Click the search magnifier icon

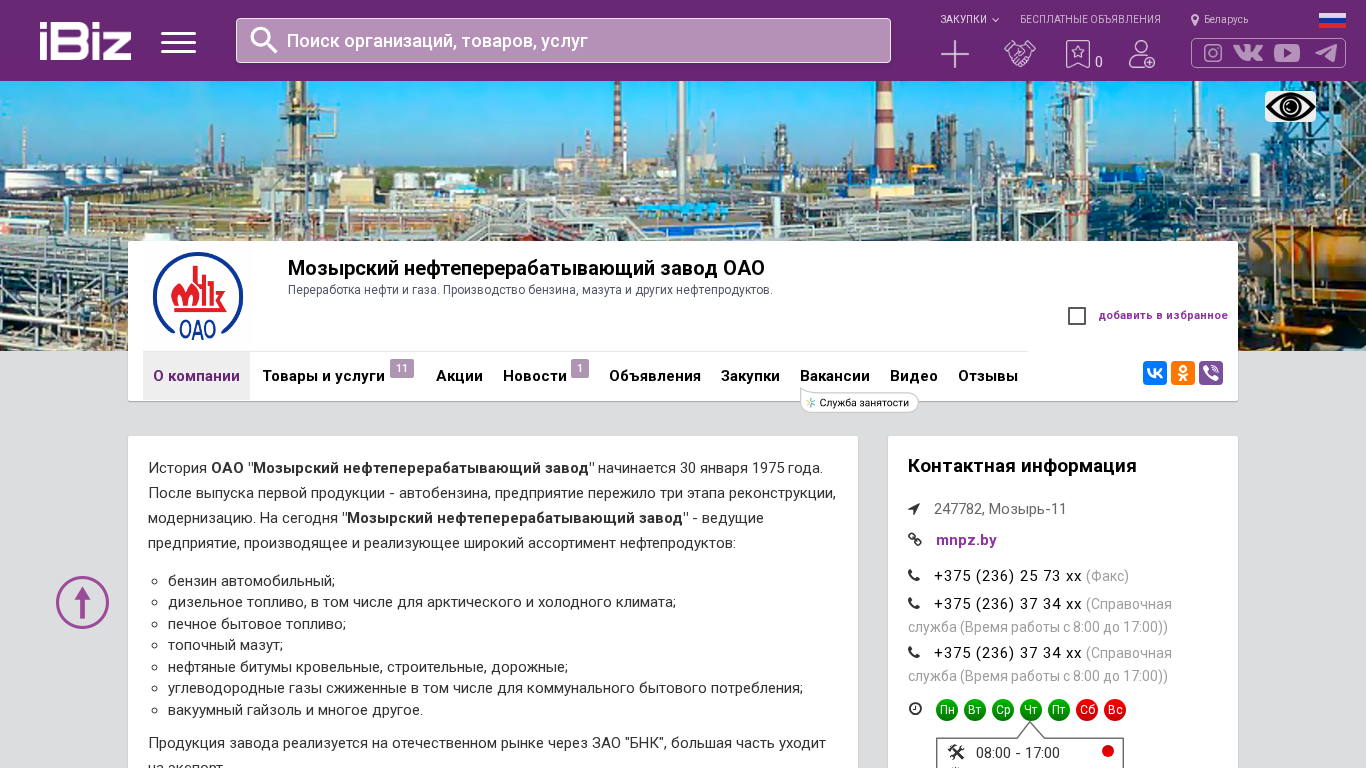point(263,40)
